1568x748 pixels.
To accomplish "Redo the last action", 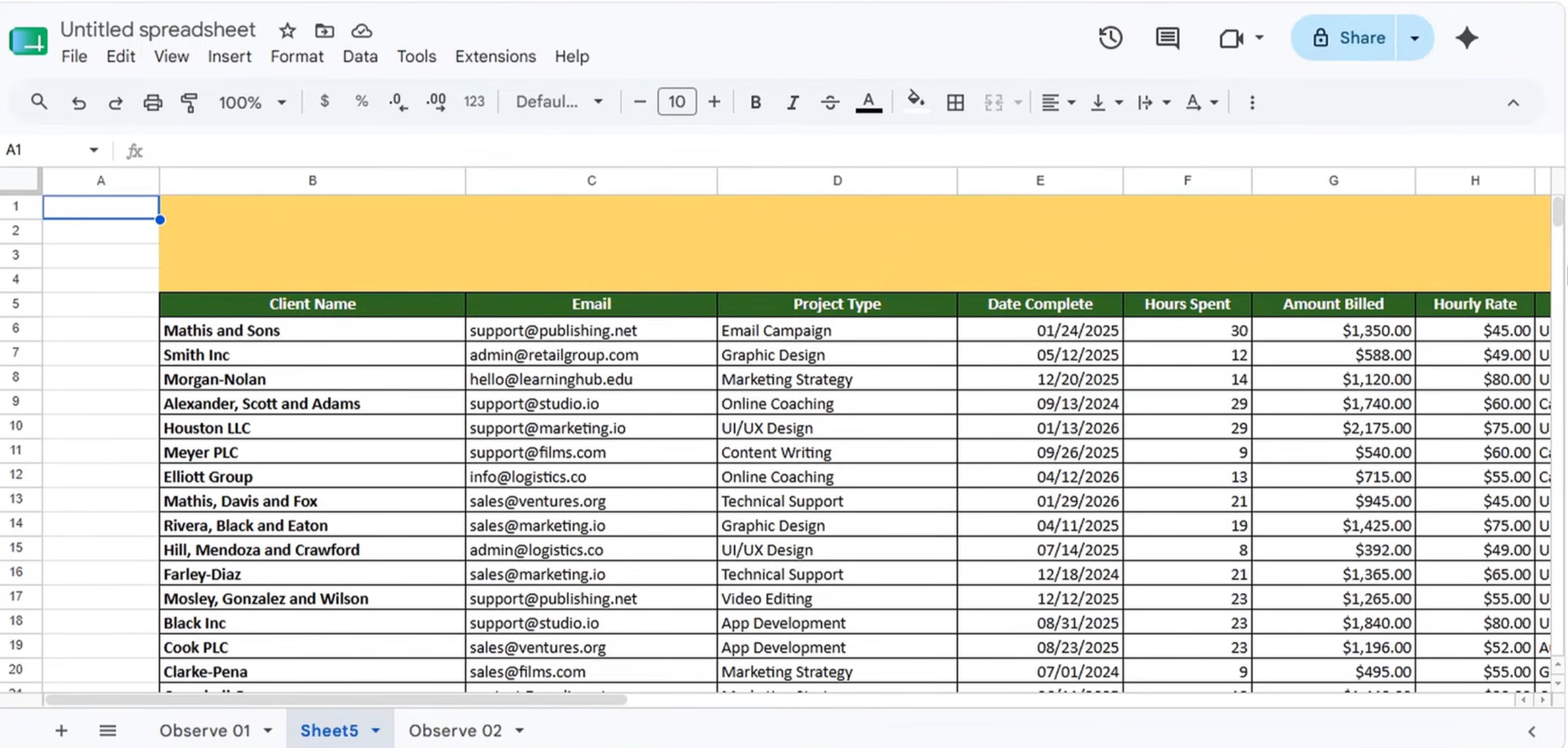I will [x=115, y=102].
